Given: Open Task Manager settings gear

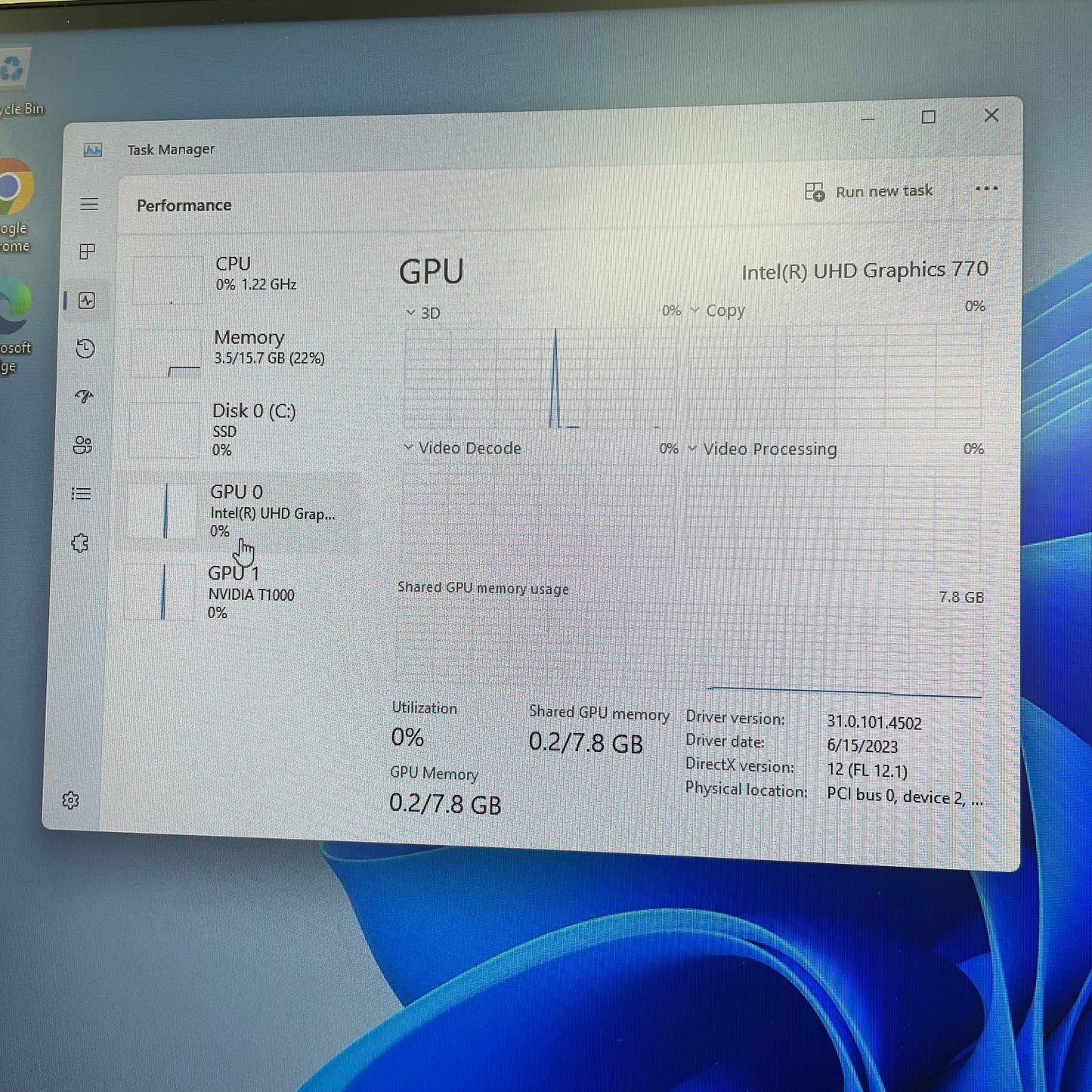Looking at the screenshot, I should click(x=71, y=800).
